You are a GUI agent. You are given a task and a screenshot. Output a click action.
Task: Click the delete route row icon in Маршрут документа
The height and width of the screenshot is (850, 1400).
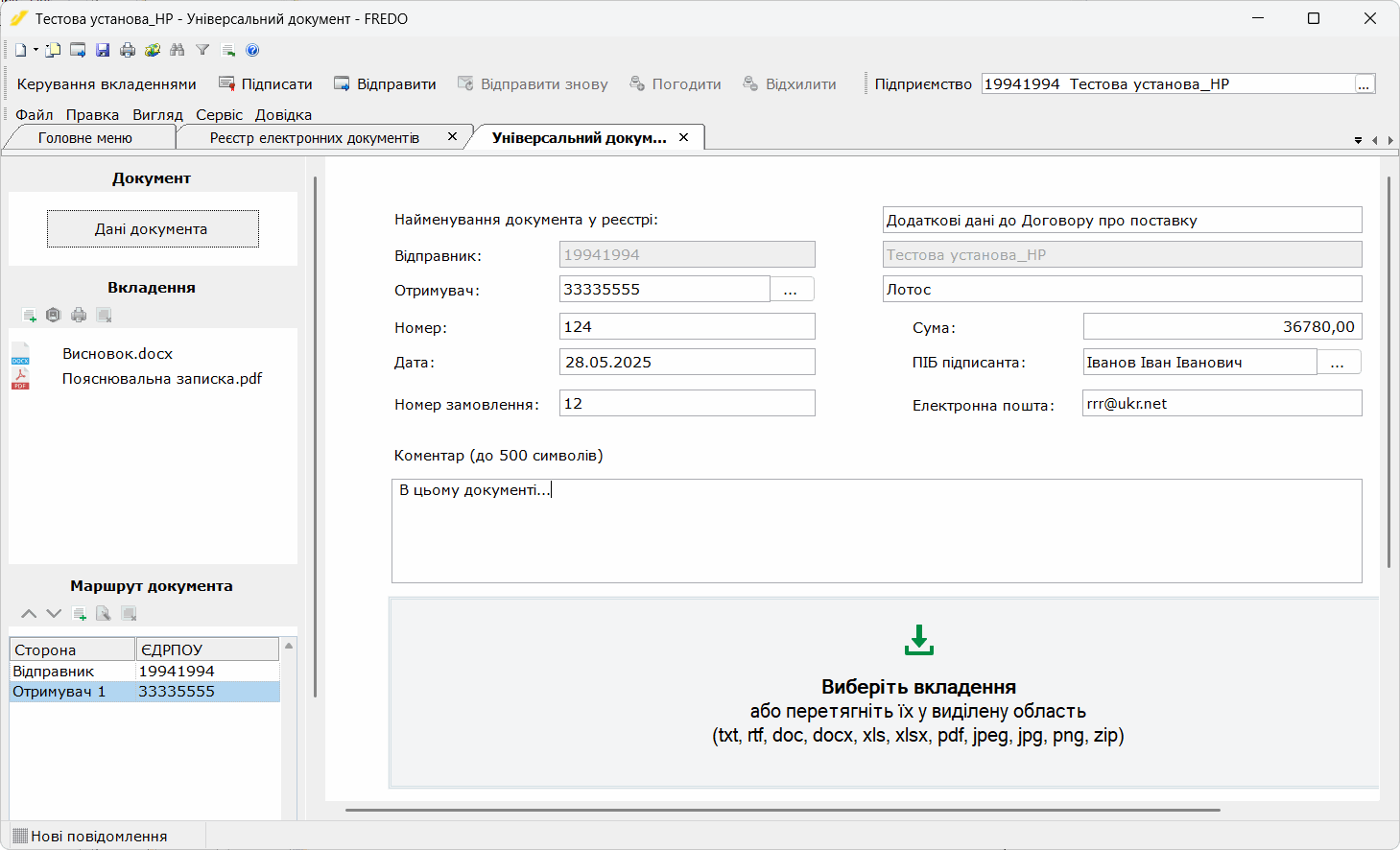129,613
